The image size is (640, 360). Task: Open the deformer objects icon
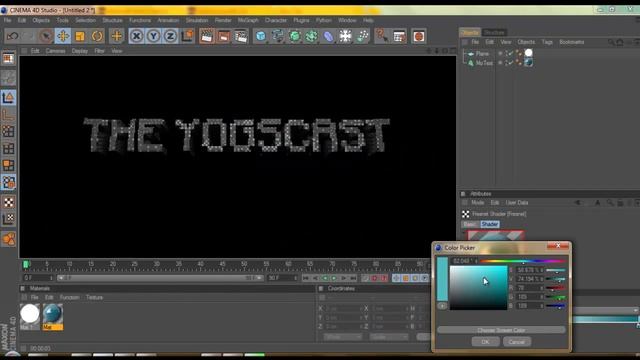328,36
